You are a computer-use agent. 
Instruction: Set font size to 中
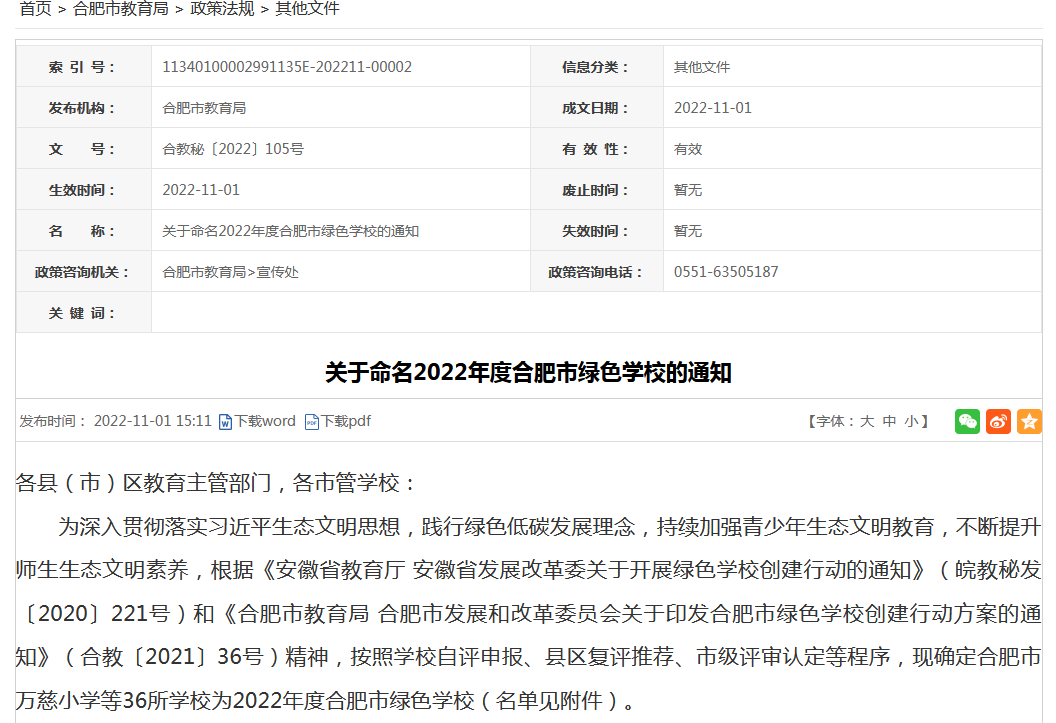pos(889,421)
